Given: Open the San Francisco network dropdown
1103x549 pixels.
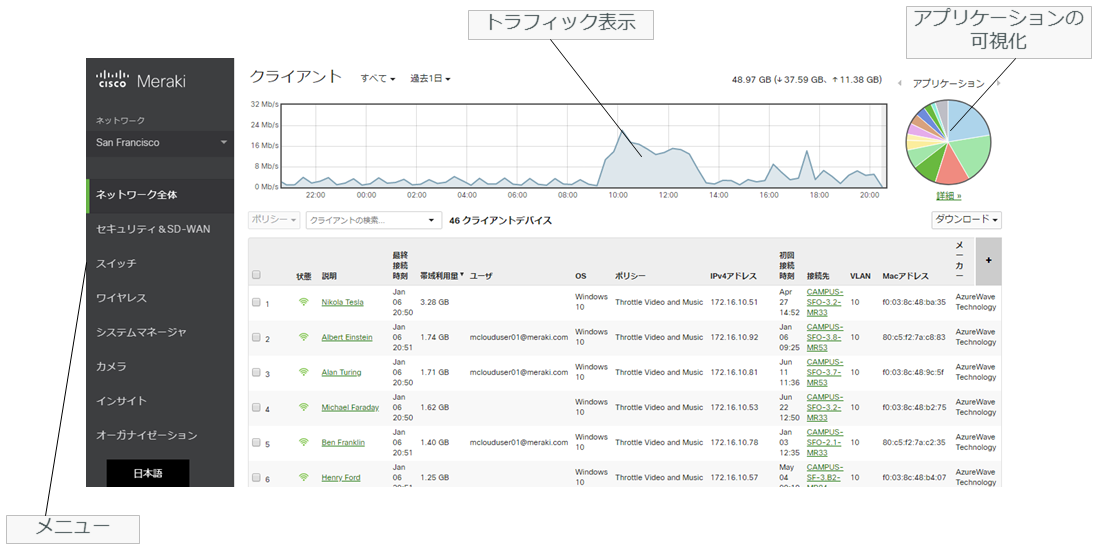Looking at the screenshot, I should click(x=160, y=143).
